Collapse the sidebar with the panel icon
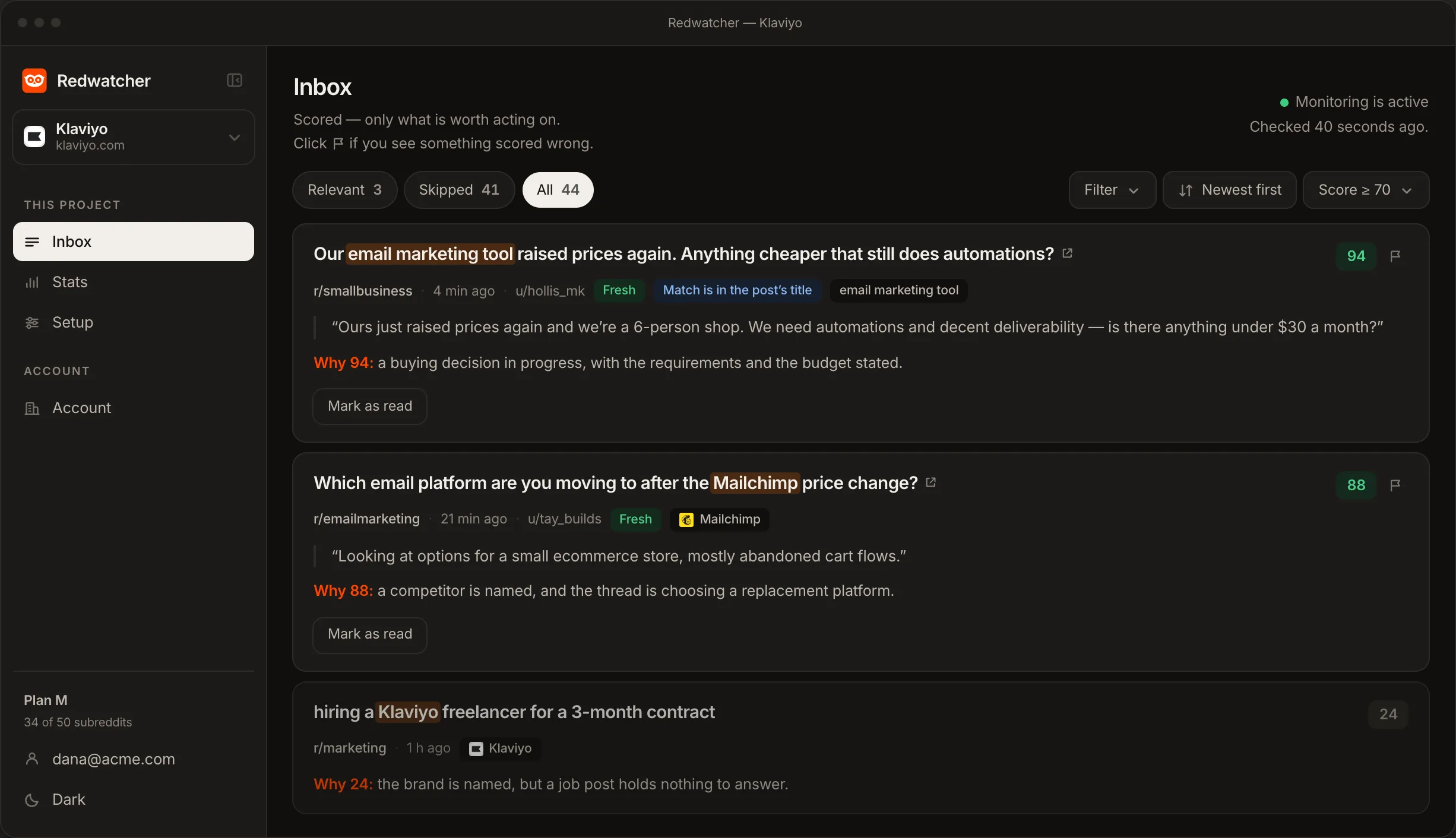 (235, 80)
